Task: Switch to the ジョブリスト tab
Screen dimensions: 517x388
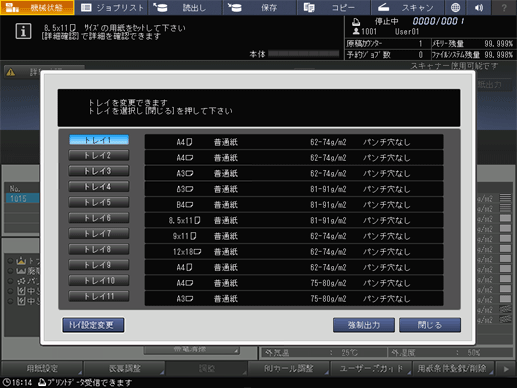Action: (112, 7)
